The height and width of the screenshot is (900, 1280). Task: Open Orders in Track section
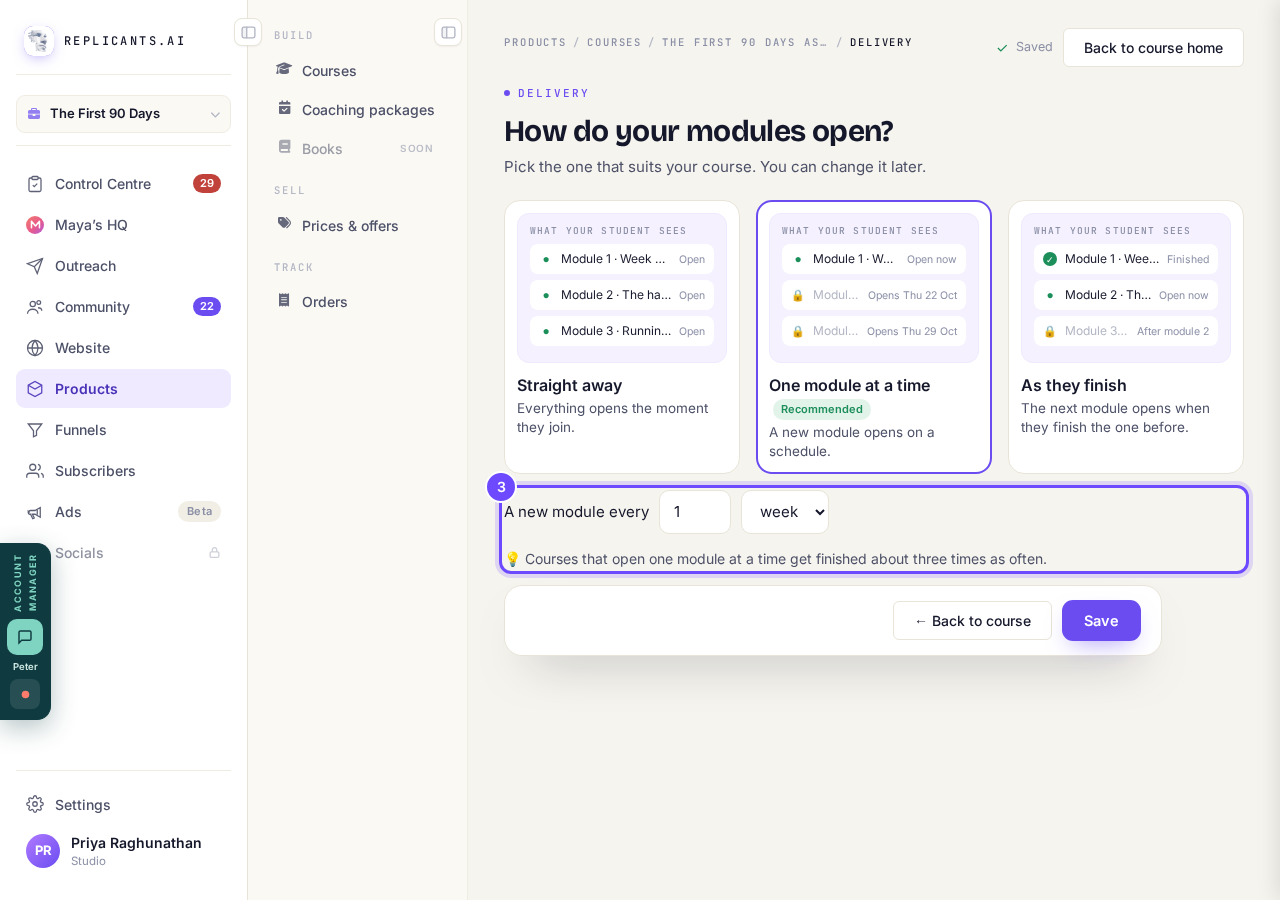(x=357, y=302)
